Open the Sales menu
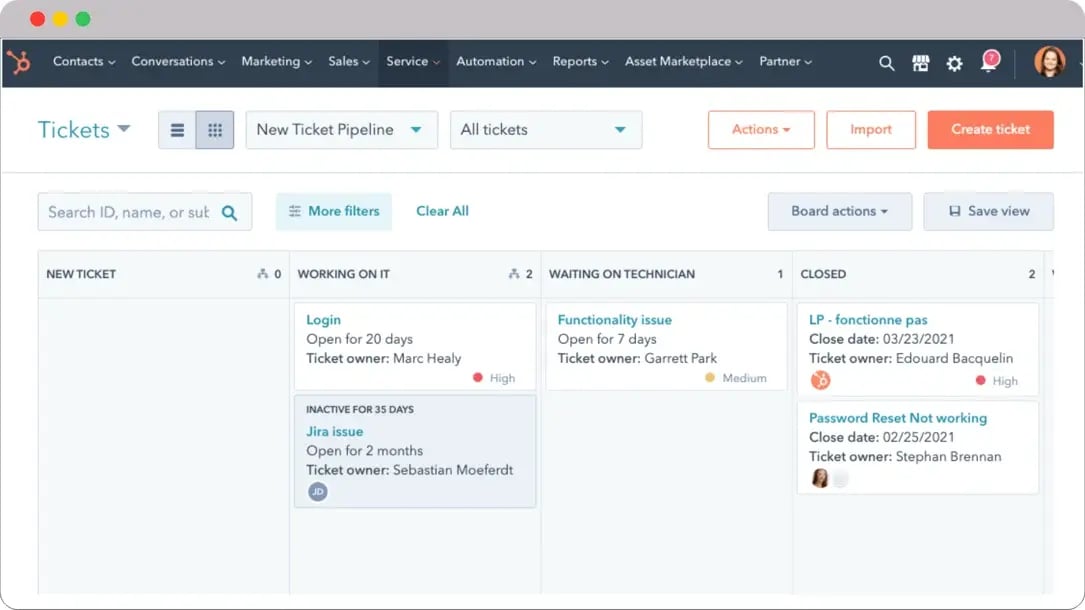This screenshot has width=1085, height=610. 349,62
